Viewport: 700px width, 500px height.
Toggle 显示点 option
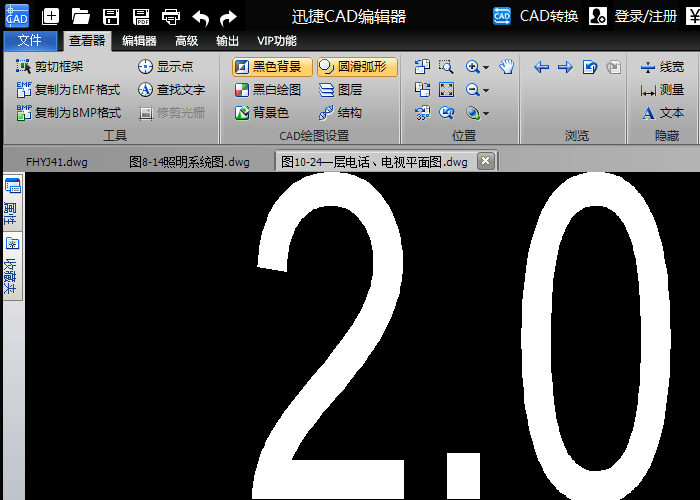(x=166, y=67)
